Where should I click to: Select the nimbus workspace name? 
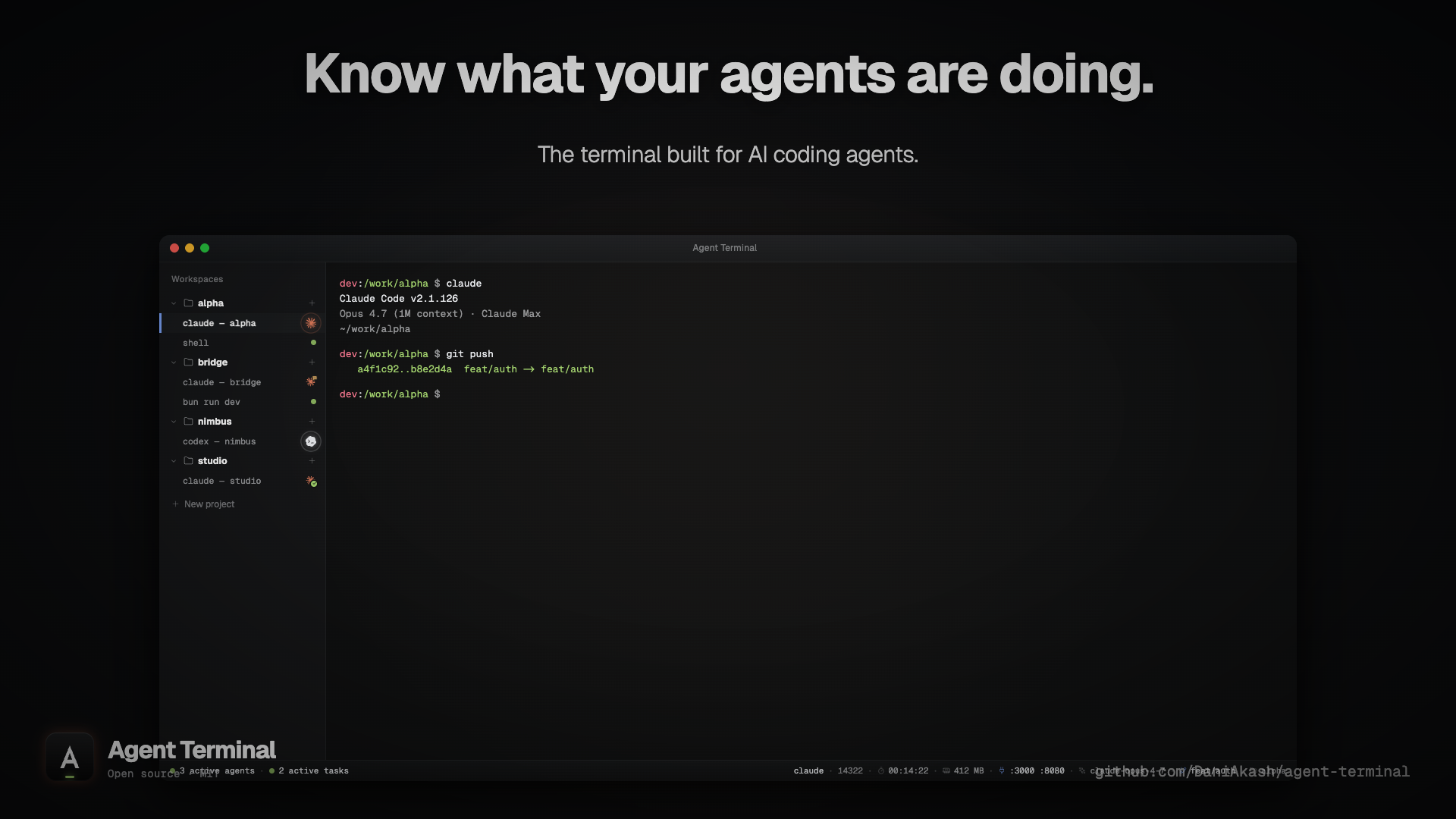point(215,421)
